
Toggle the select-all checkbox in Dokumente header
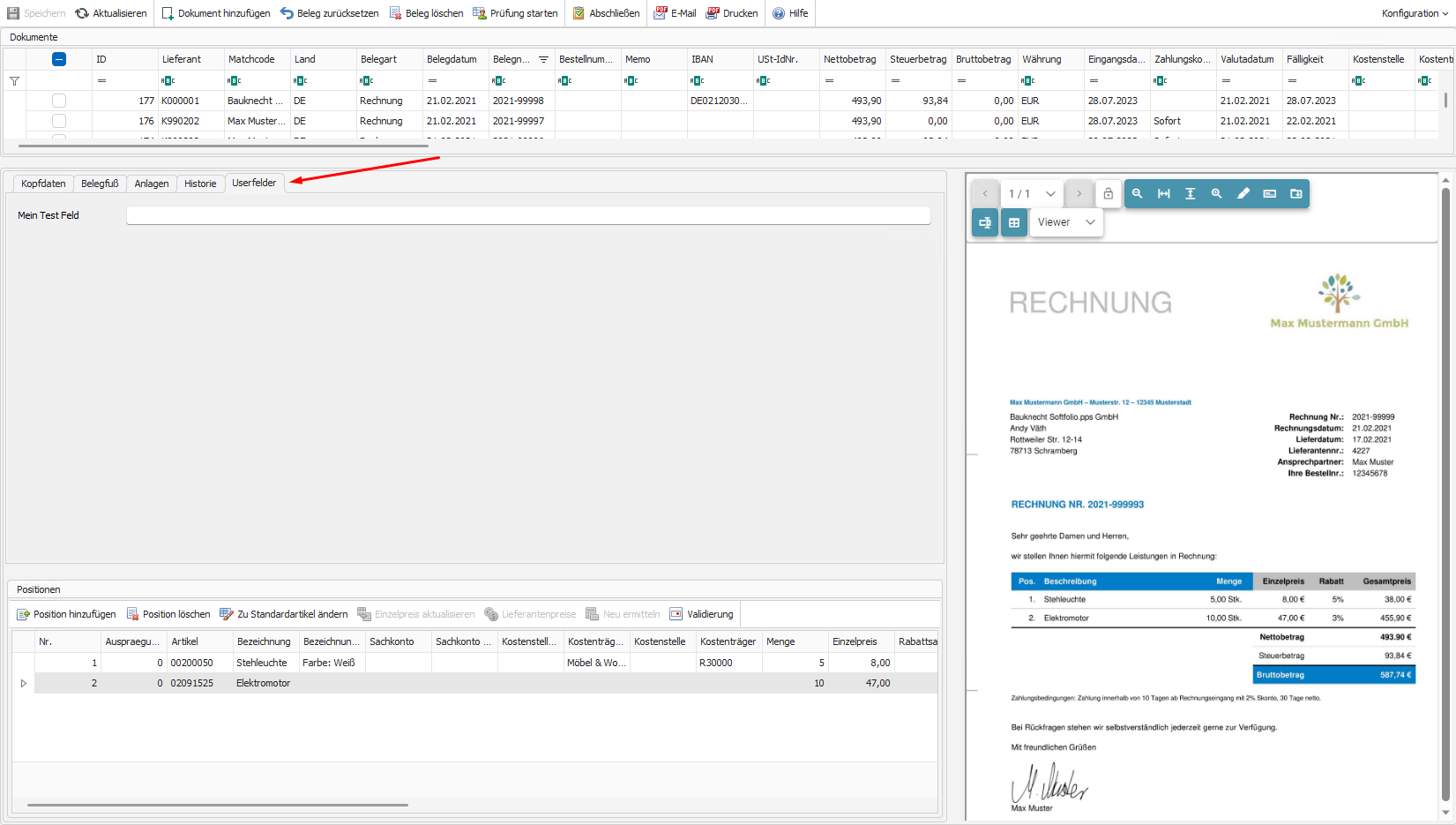(x=59, y=59)
